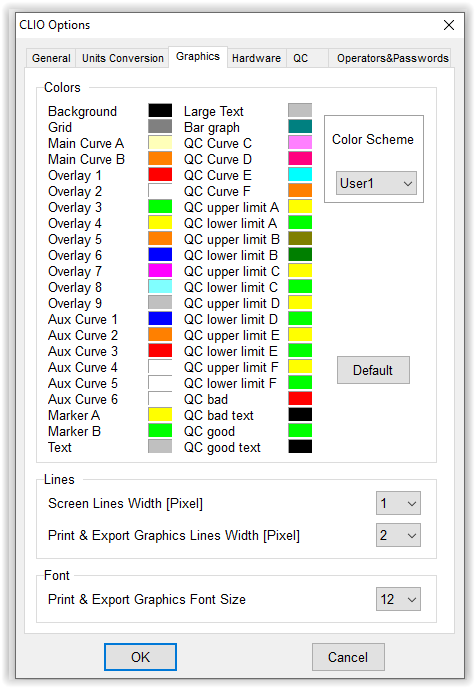Edit the QC bad text swatch
Image resolution: width=475 pixels, height=688 pixels.
(x=300, y=415)
